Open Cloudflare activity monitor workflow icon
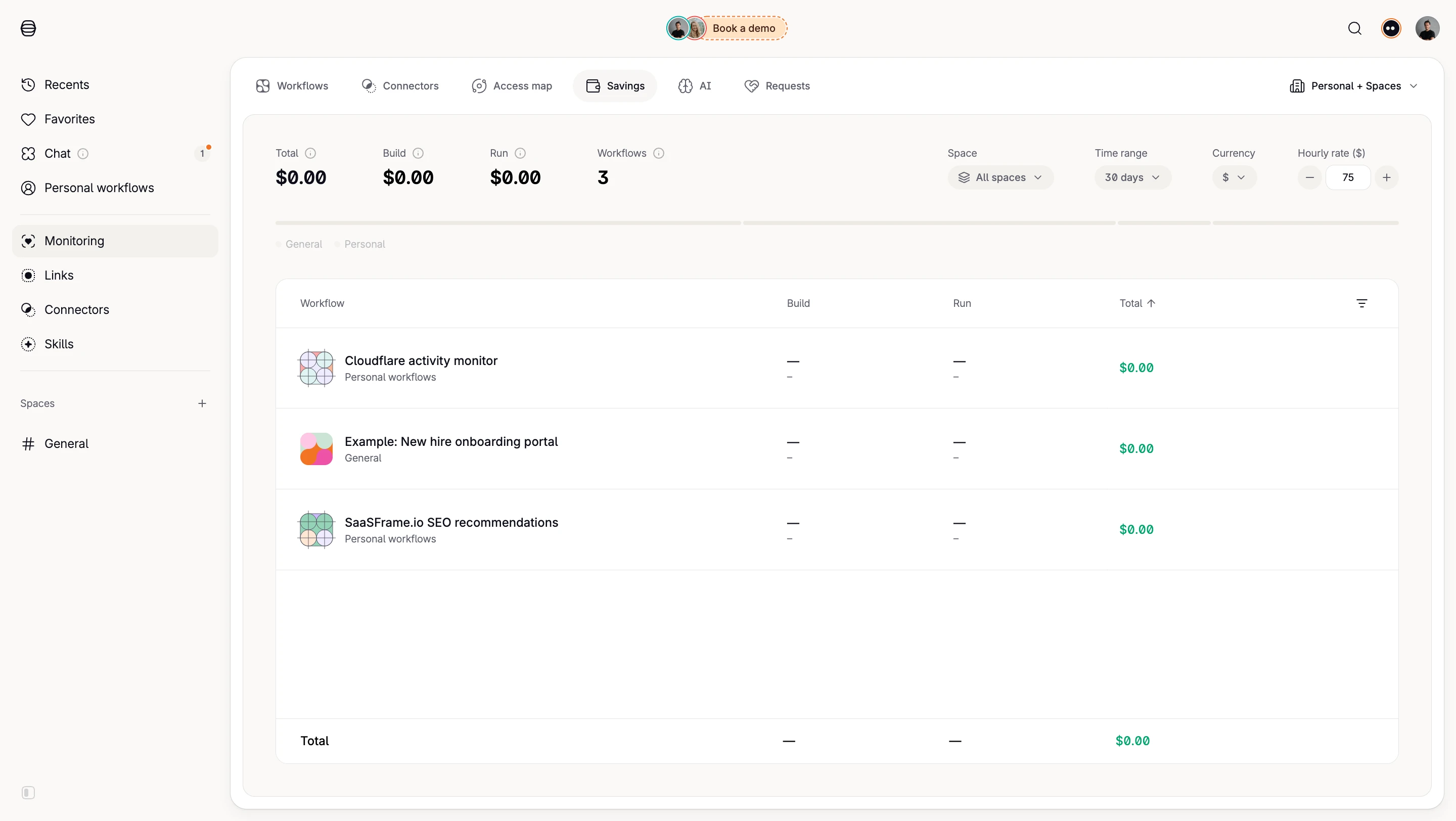Image resolution: width=1456 pixels, height=821 pixels. coord(316,368)
